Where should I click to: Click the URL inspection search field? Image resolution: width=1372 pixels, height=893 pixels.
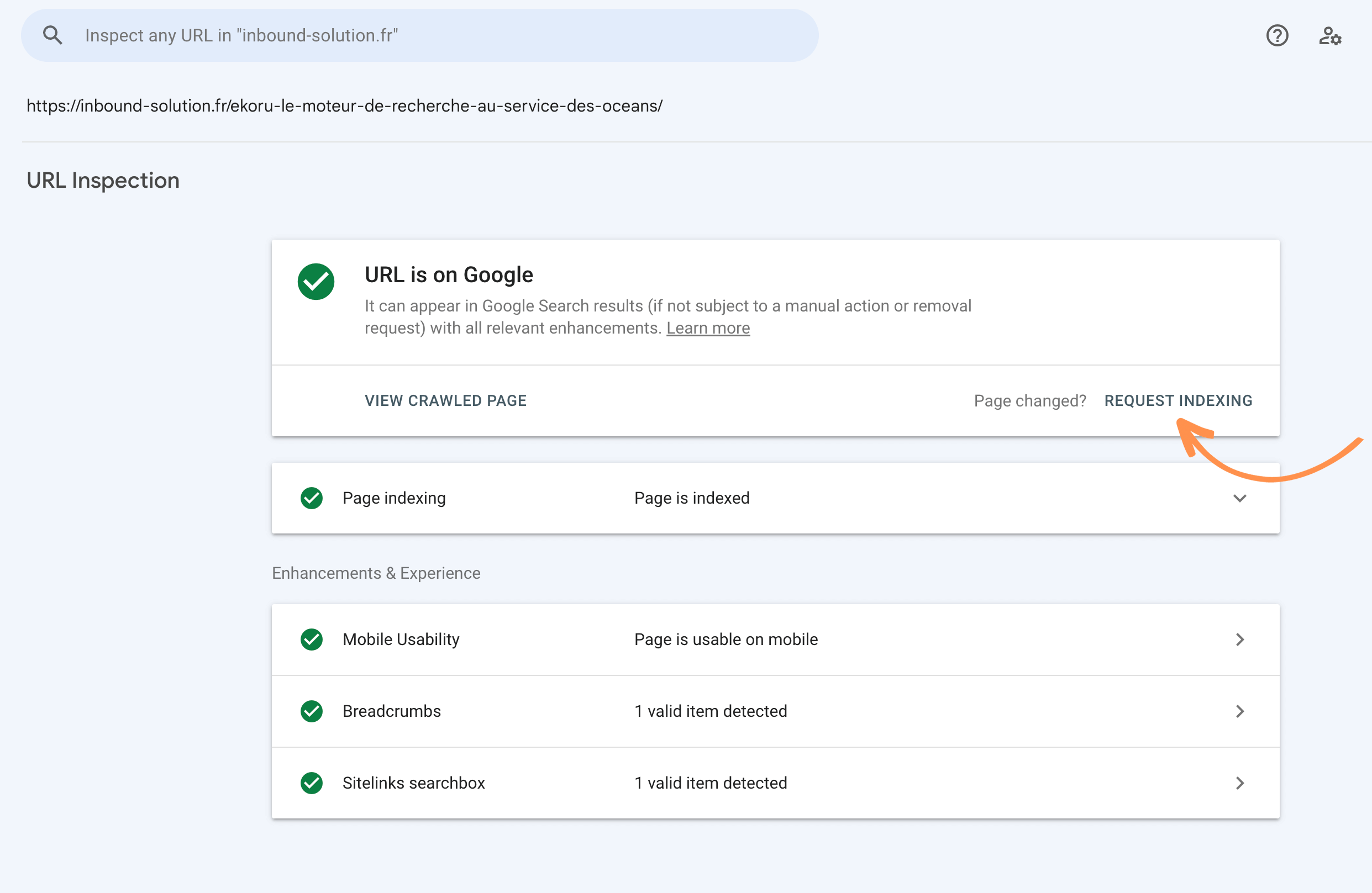coord(420,35)
